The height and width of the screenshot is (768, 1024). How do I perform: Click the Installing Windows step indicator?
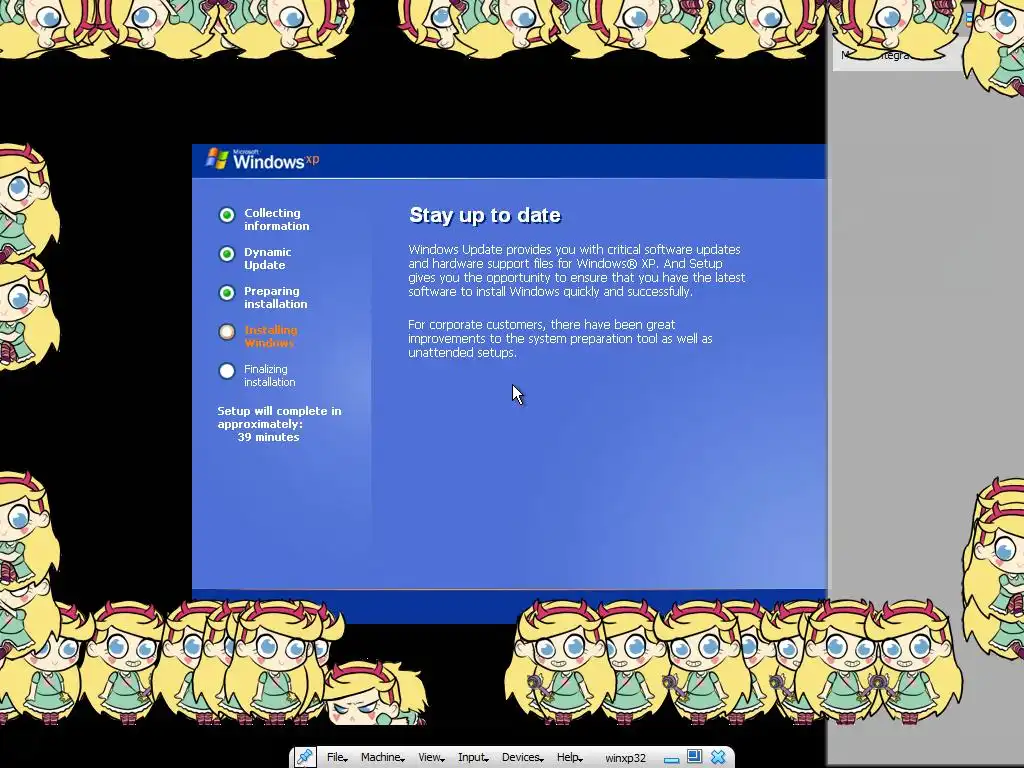click(227, 332)
